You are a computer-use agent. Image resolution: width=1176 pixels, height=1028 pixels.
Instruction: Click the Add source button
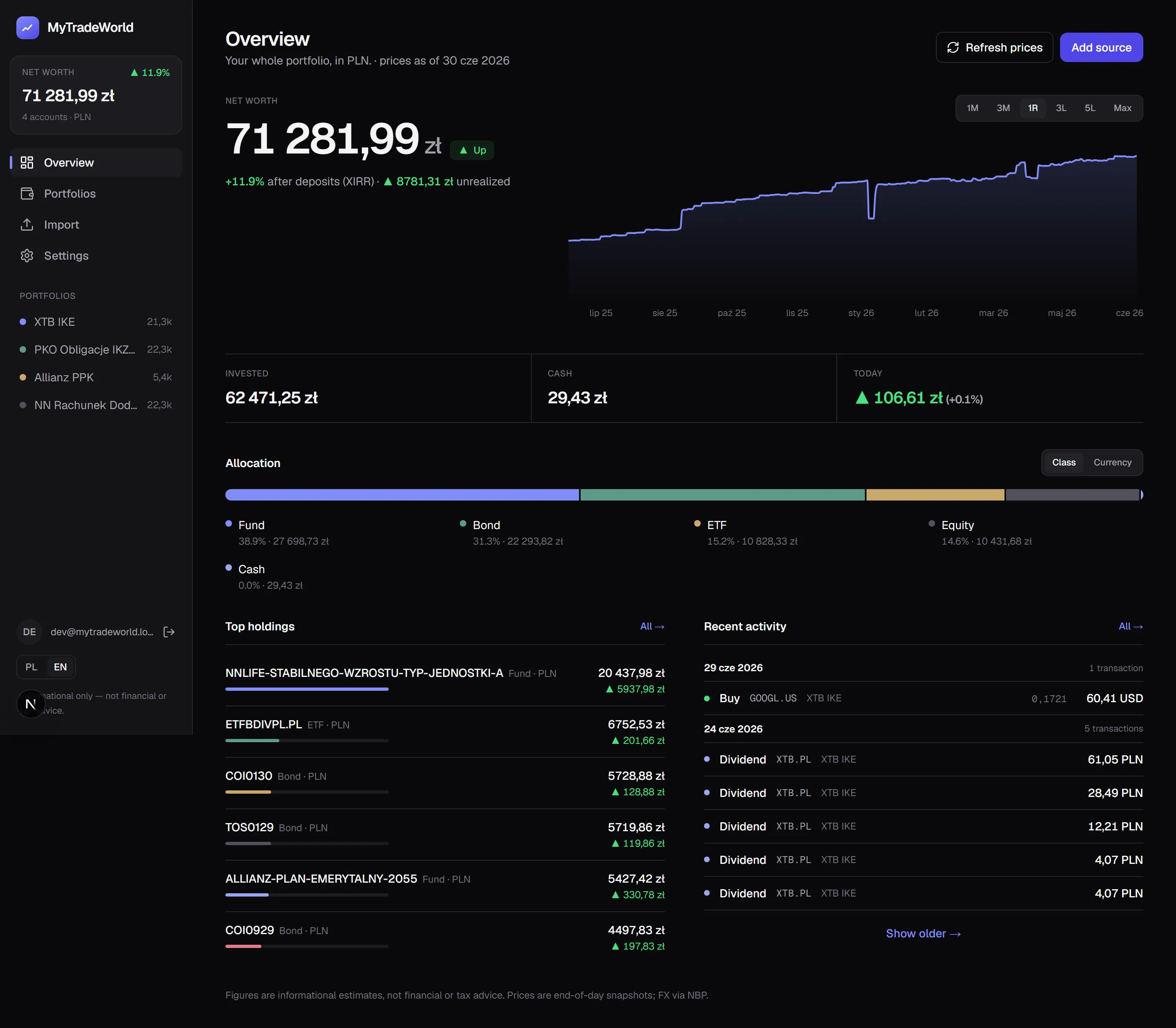(x=1101, y=48)
